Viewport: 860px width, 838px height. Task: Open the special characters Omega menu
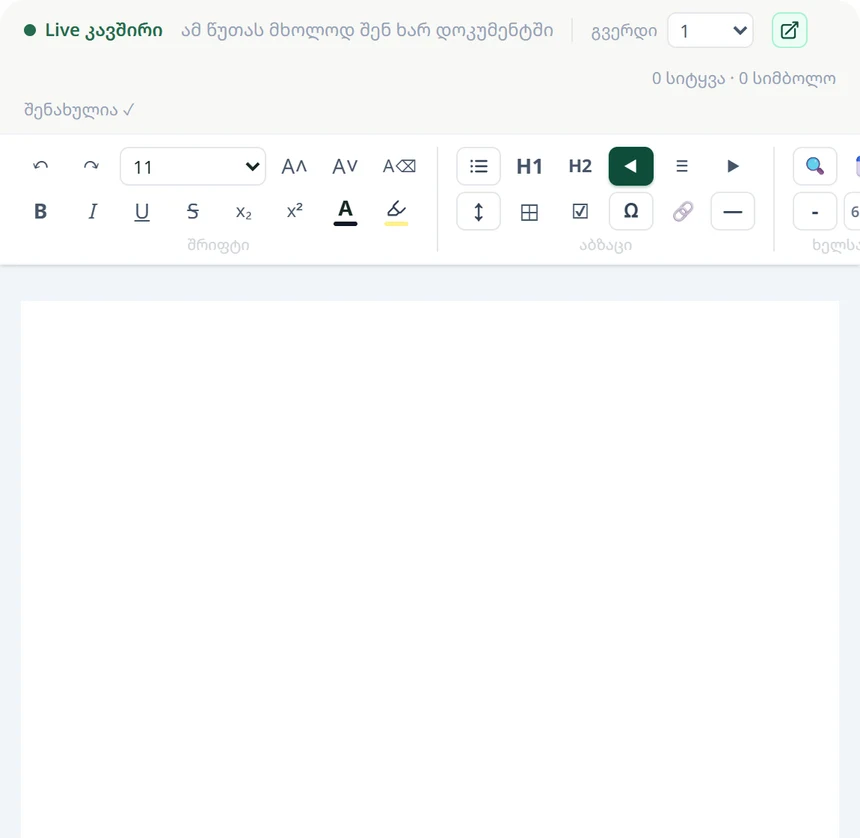pos(631,211)
